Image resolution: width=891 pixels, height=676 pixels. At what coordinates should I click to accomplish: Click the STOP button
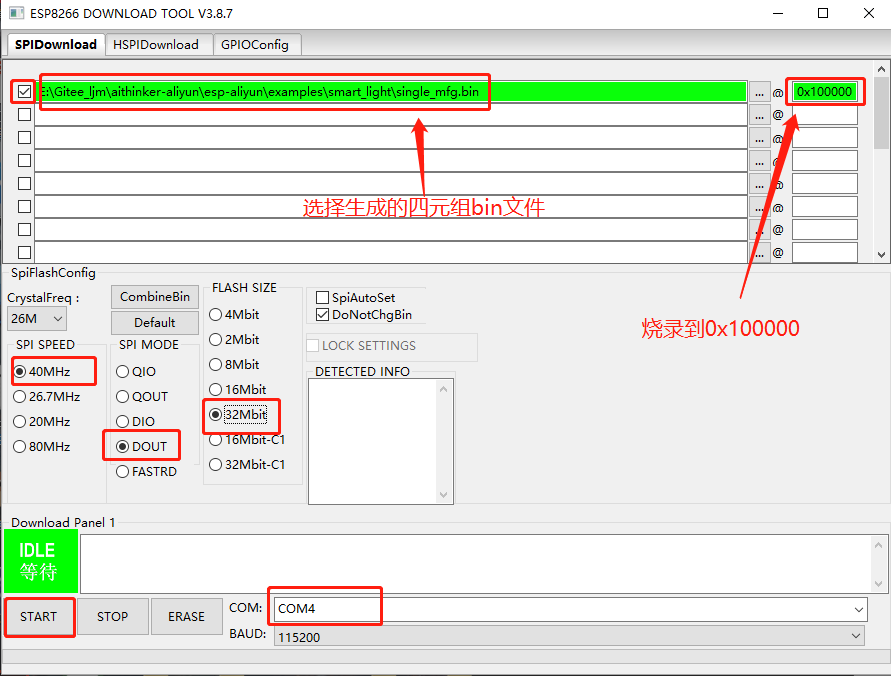point(113,616)
